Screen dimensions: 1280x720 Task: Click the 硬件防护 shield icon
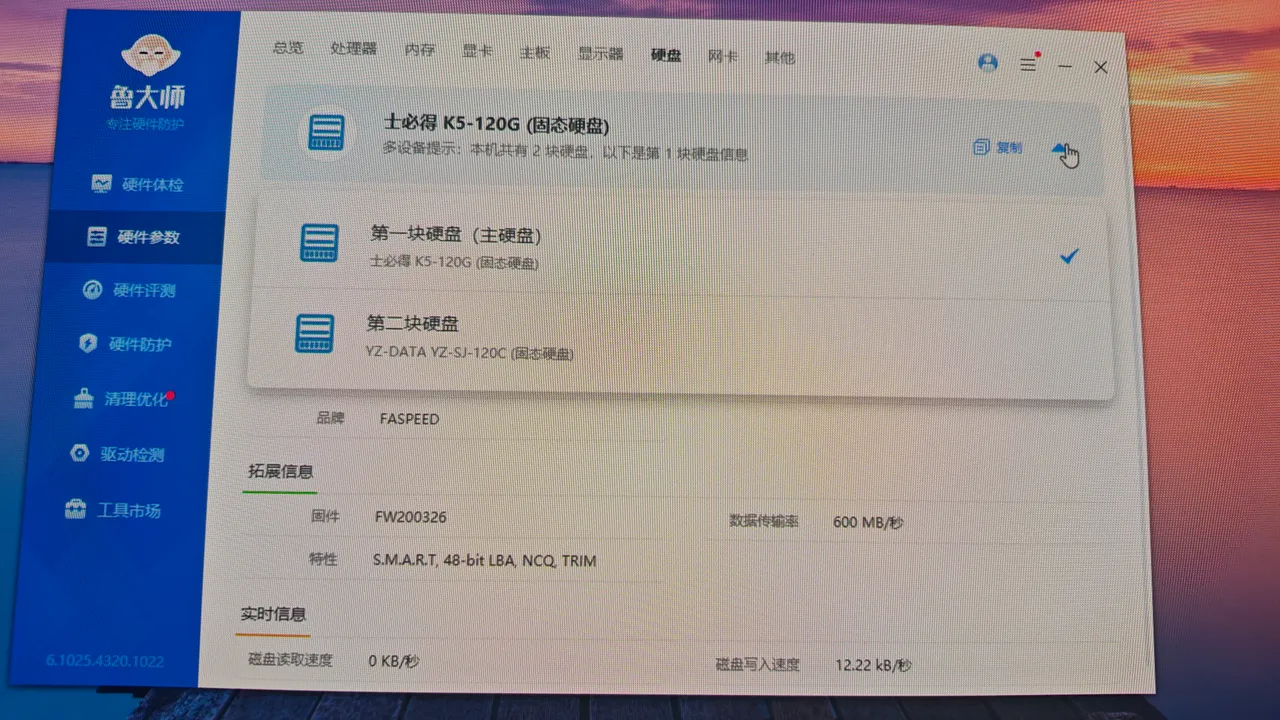point(89,344)
